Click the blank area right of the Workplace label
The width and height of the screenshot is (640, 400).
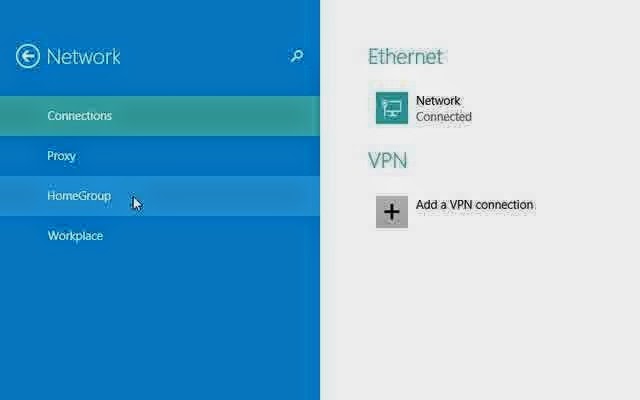211,236
